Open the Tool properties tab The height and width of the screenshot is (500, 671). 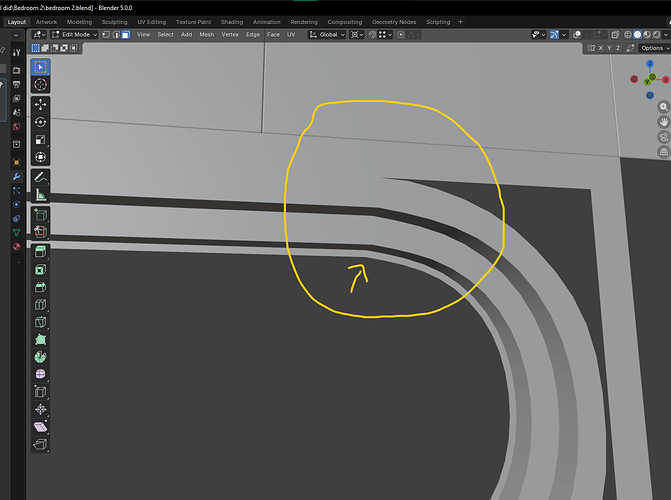coord(16,53)
